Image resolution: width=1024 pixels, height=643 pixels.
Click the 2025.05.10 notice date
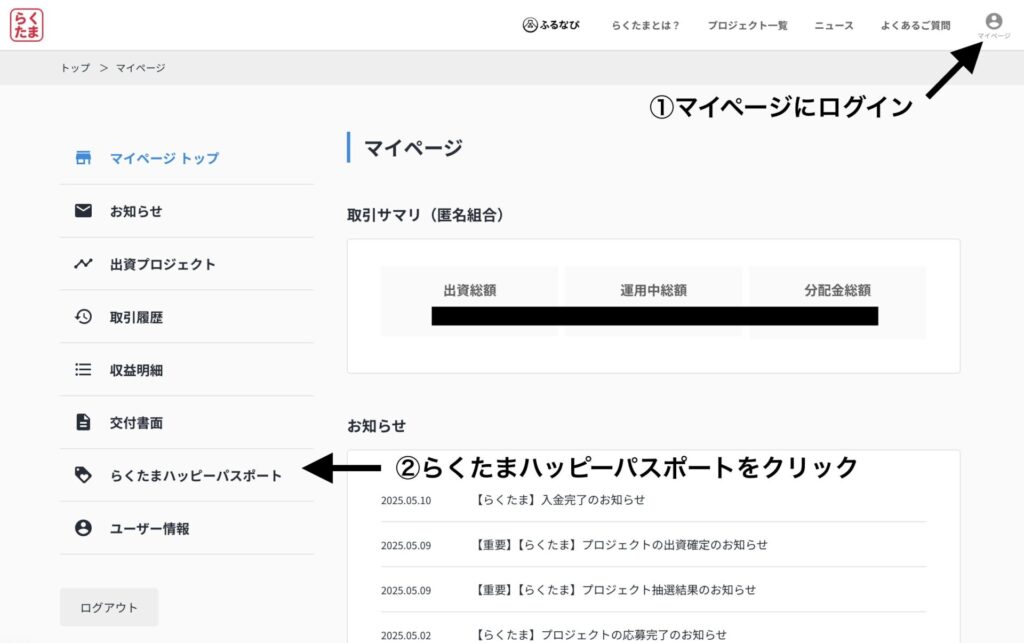(x=406, y=501)
